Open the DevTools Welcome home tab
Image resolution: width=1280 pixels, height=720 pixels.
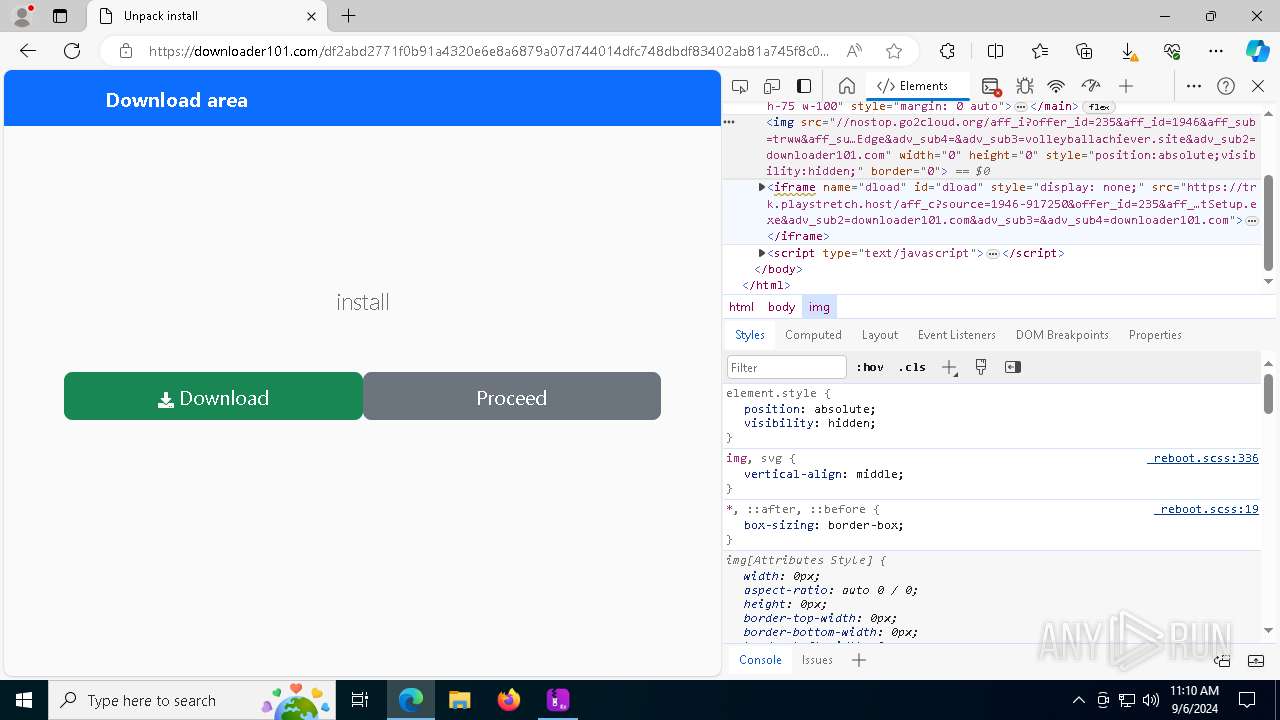tap(846, 86)
